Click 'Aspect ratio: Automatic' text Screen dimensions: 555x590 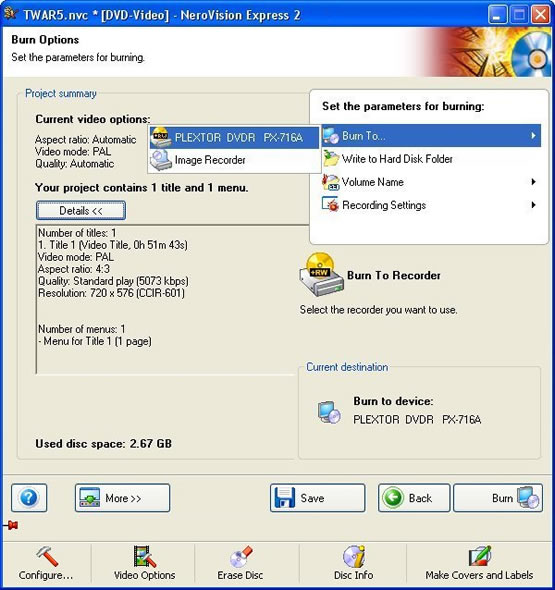tap(85, 140)
